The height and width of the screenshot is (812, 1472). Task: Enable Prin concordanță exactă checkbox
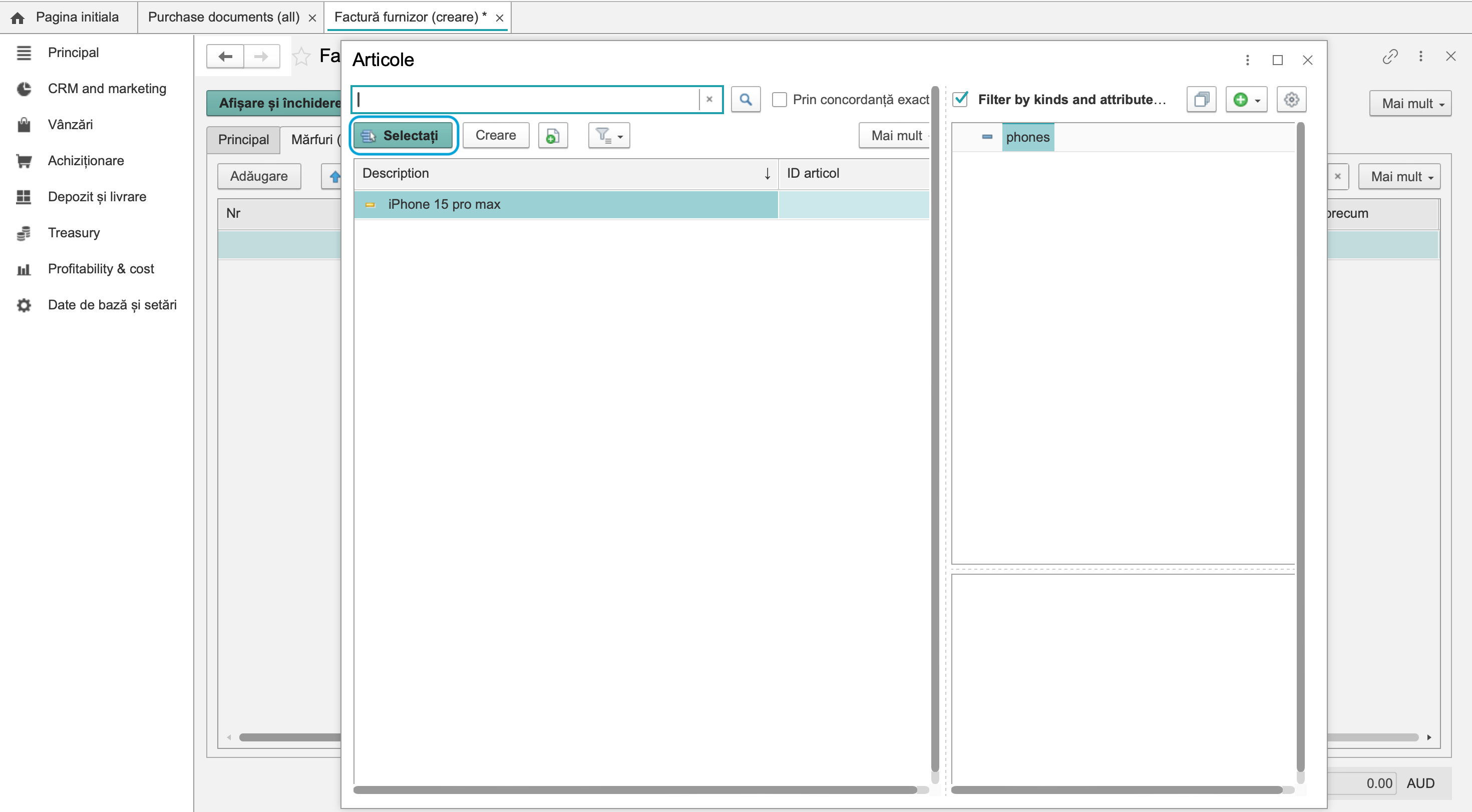[x=780, y=100]
